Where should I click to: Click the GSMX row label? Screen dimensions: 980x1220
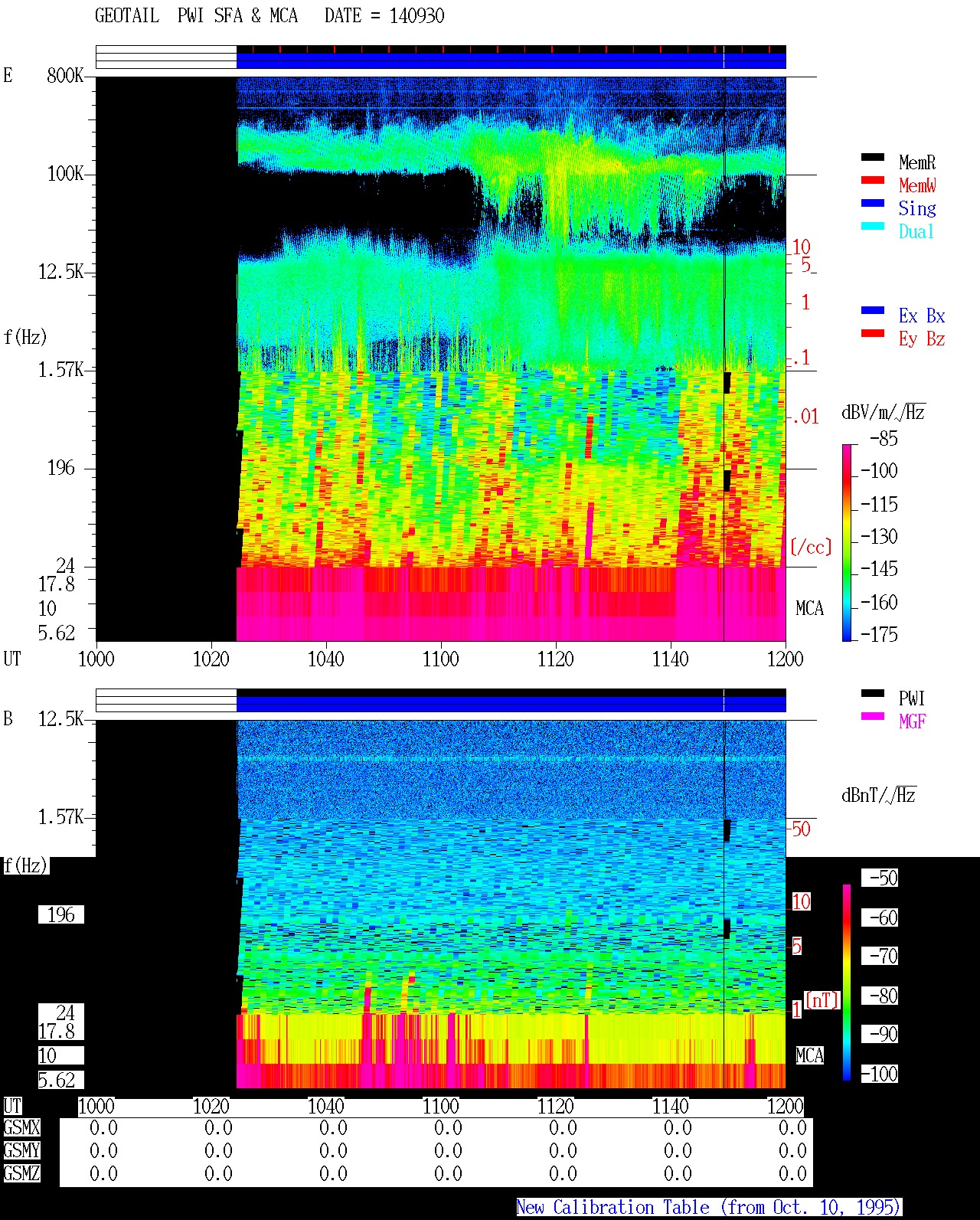pos(21,1128)
